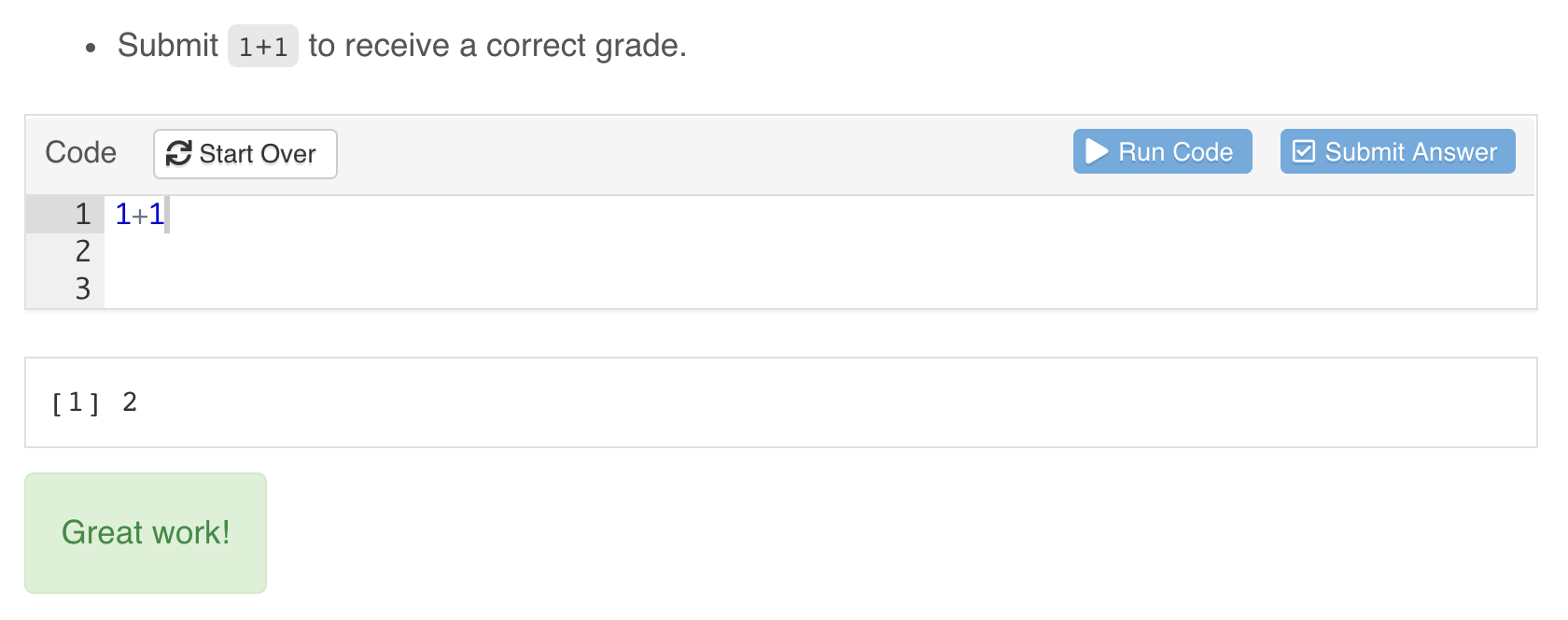Click blank area of output panel
The image size is (1568, 620).
coord(840,402)
